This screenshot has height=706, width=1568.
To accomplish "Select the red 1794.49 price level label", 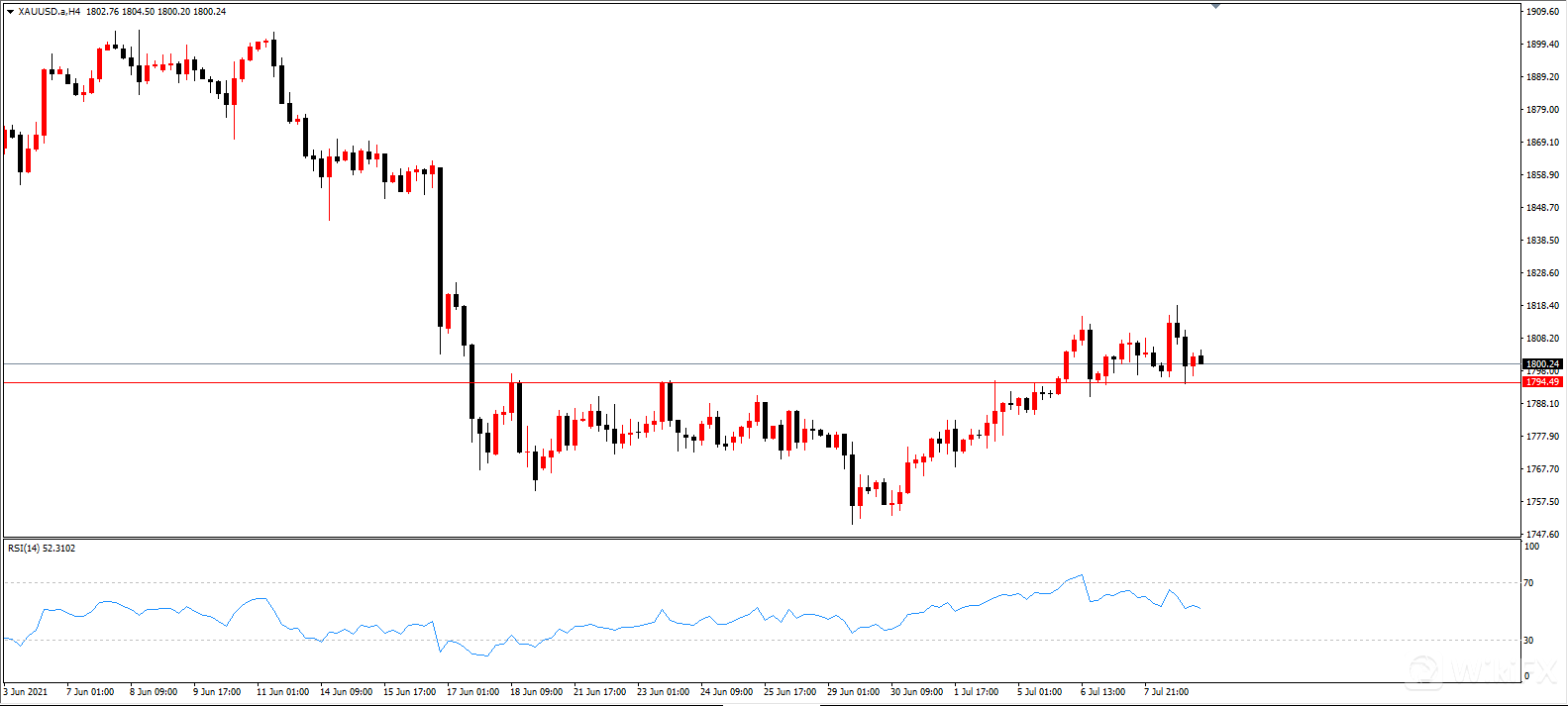I will 1542,382.
